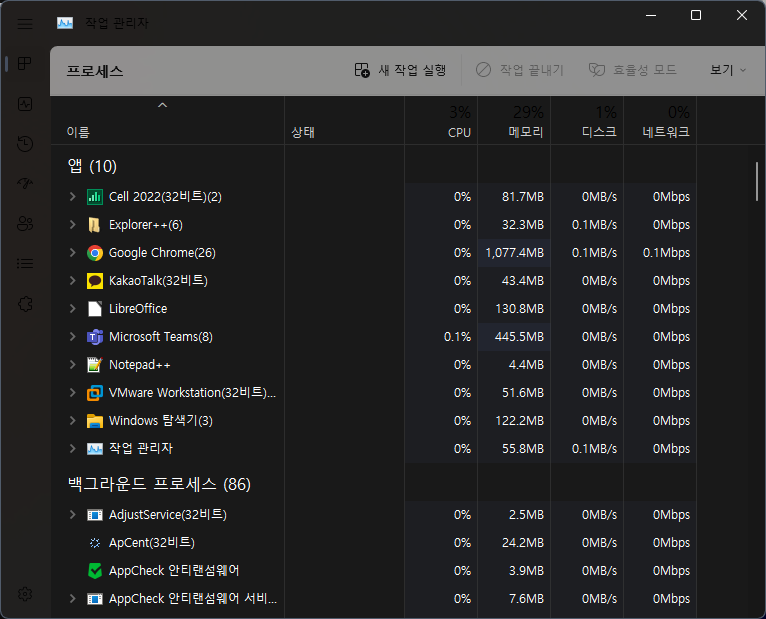Click the Task Manager title bar icon

tap(65, 23)
